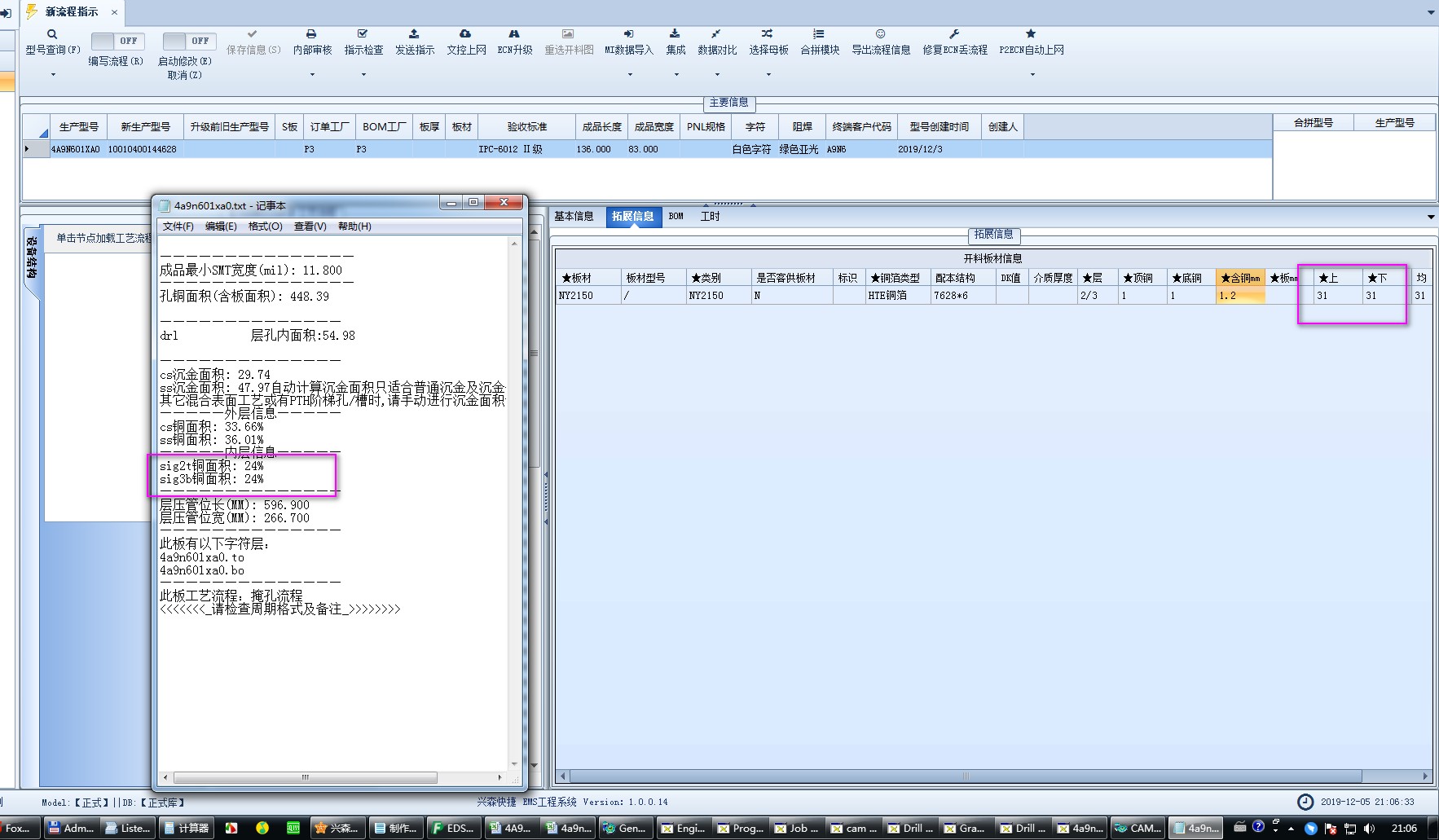Click 选择母板 shuffle icon
Viewport: 1439px width, 840px height.
(x=768, y=34)
